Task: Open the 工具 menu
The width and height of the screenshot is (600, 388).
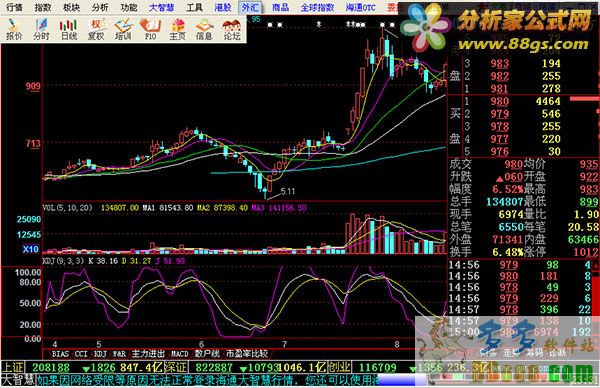Action: tap(194, 7)
